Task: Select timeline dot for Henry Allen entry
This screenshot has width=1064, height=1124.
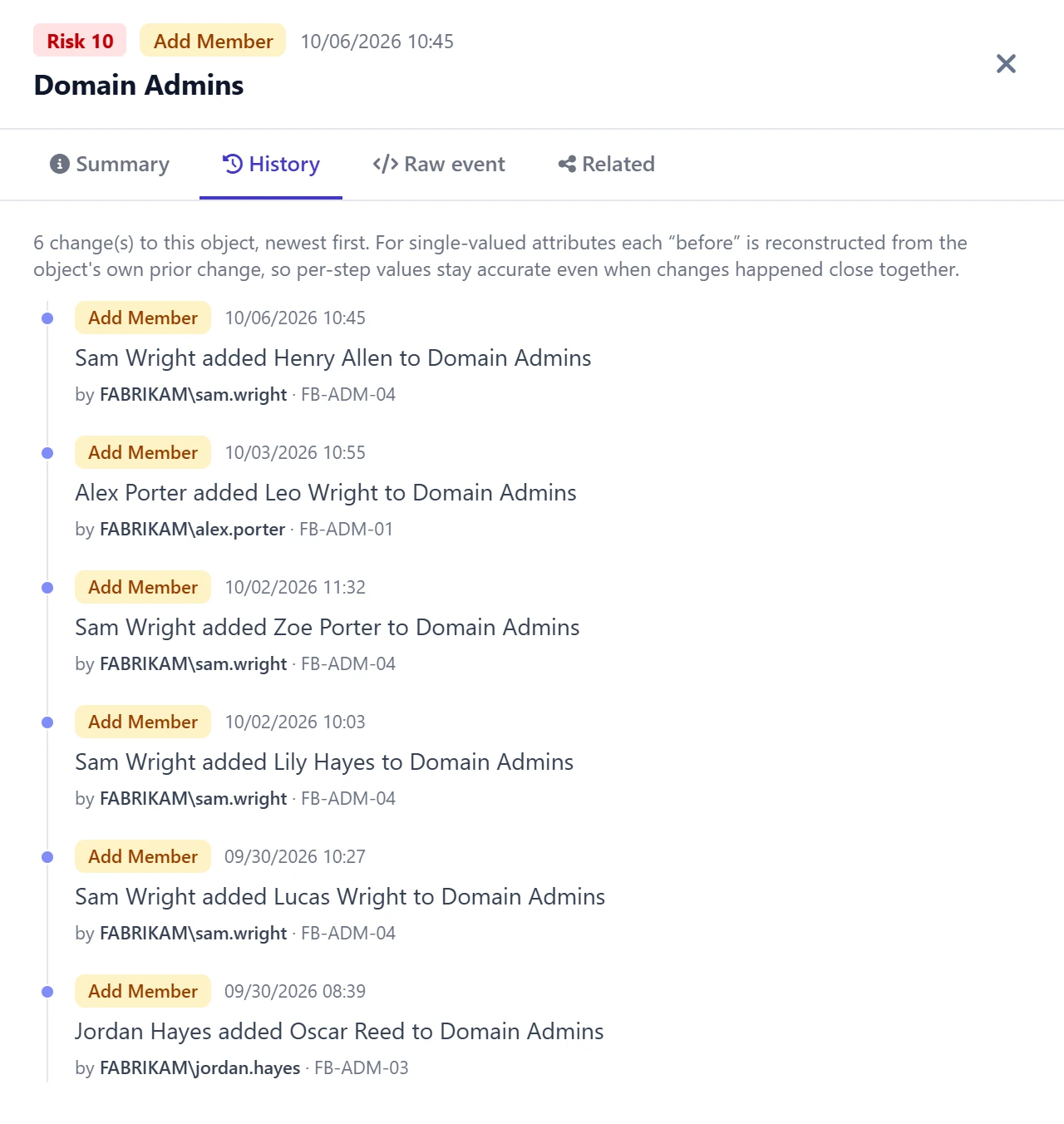Action: (x=47, y=318)
